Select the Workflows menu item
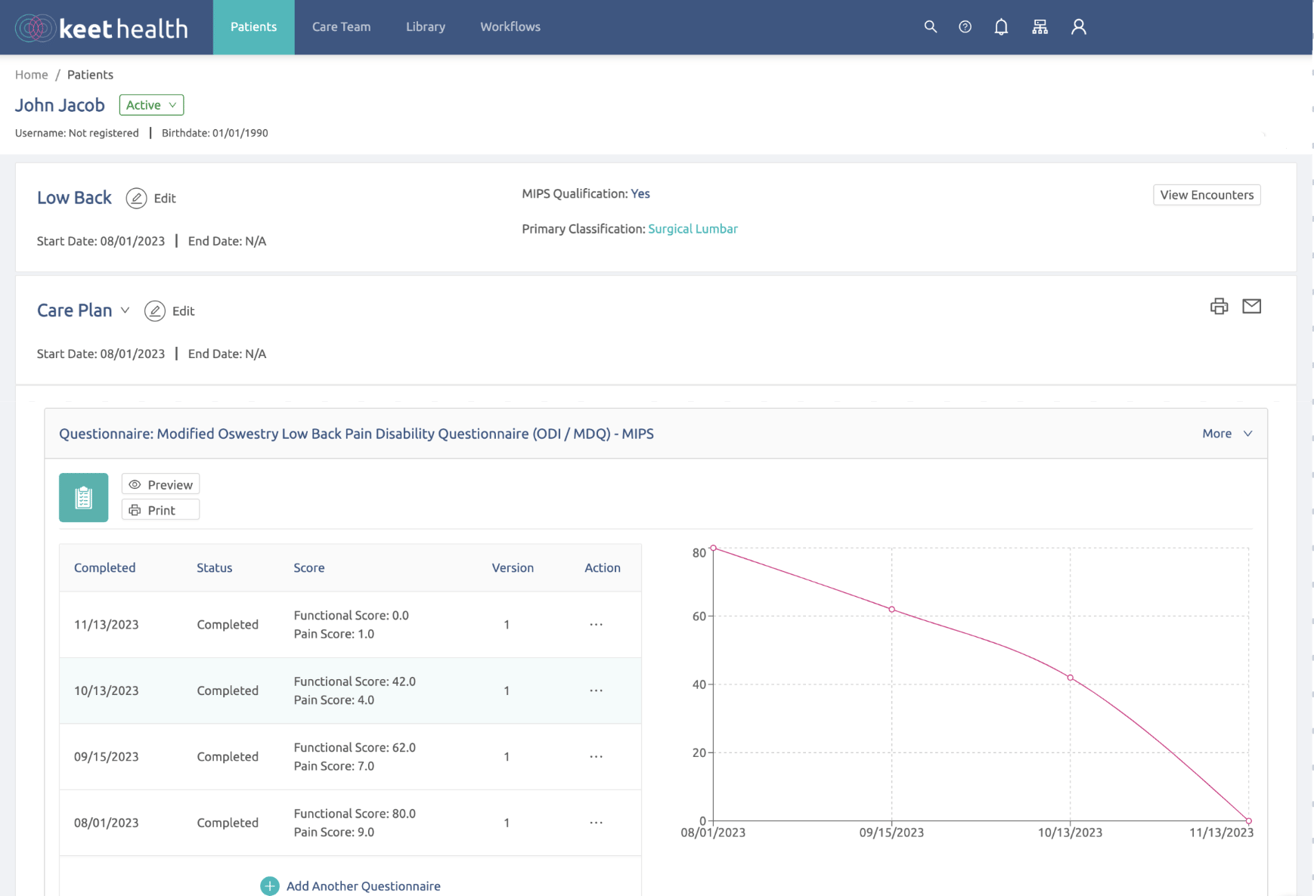Viewport: 1314px width, 896px height. (510, 27)
